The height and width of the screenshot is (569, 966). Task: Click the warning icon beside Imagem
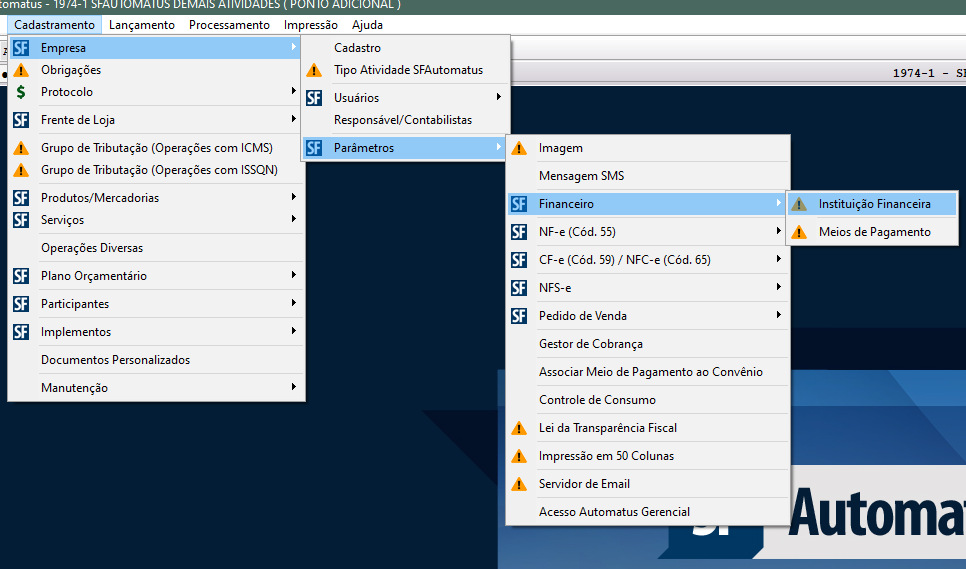point(519,148)
